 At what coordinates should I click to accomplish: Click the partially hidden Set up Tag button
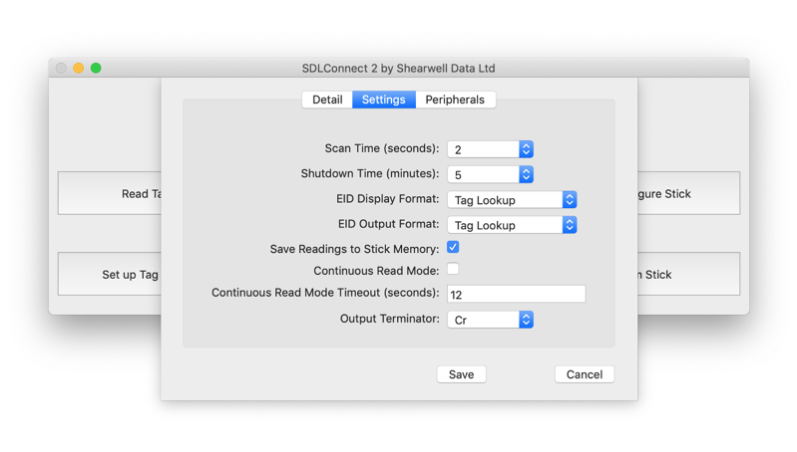coord(110,275)
